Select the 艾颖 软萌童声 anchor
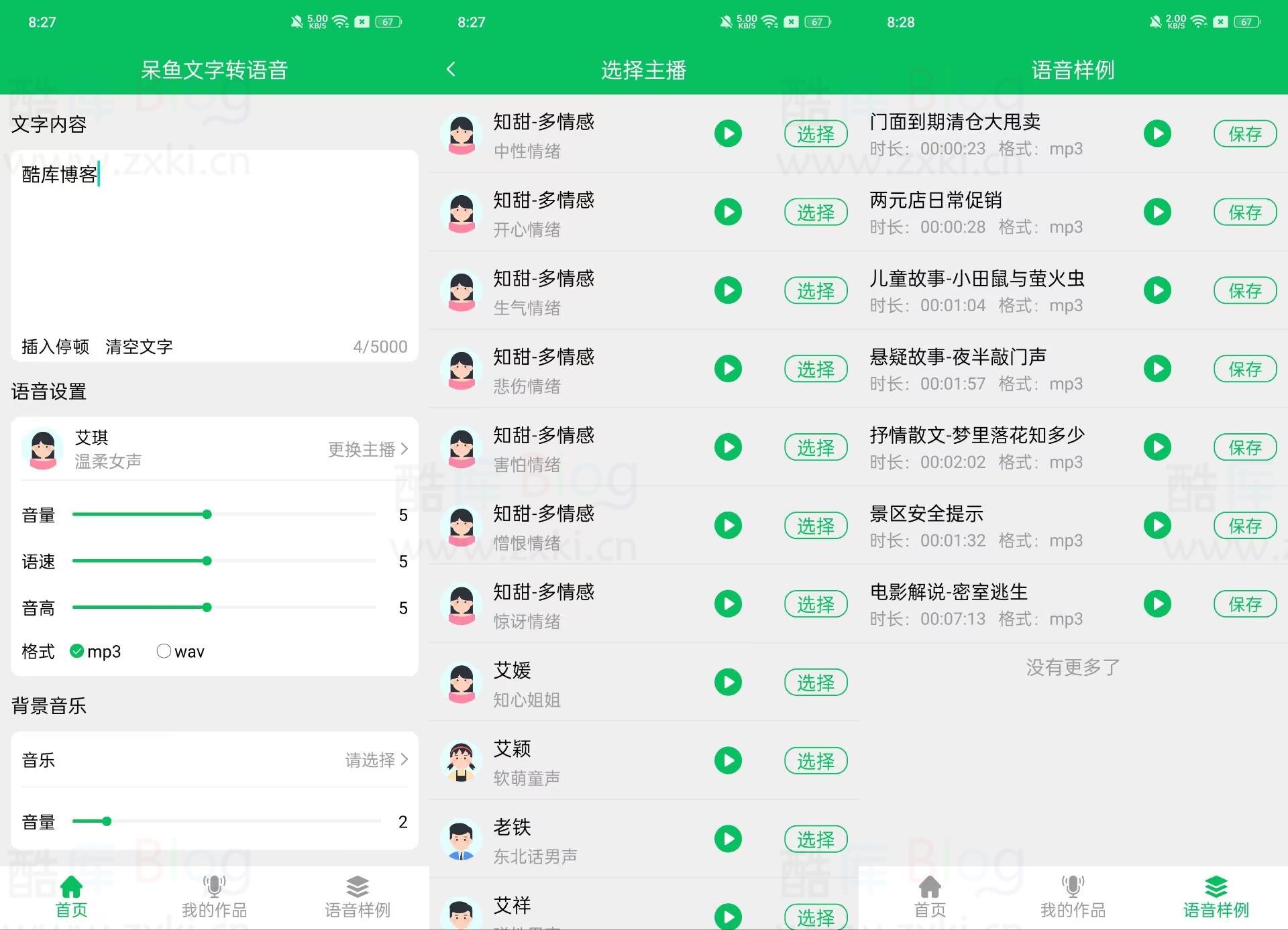1288x930 pixels. point(815,760)
